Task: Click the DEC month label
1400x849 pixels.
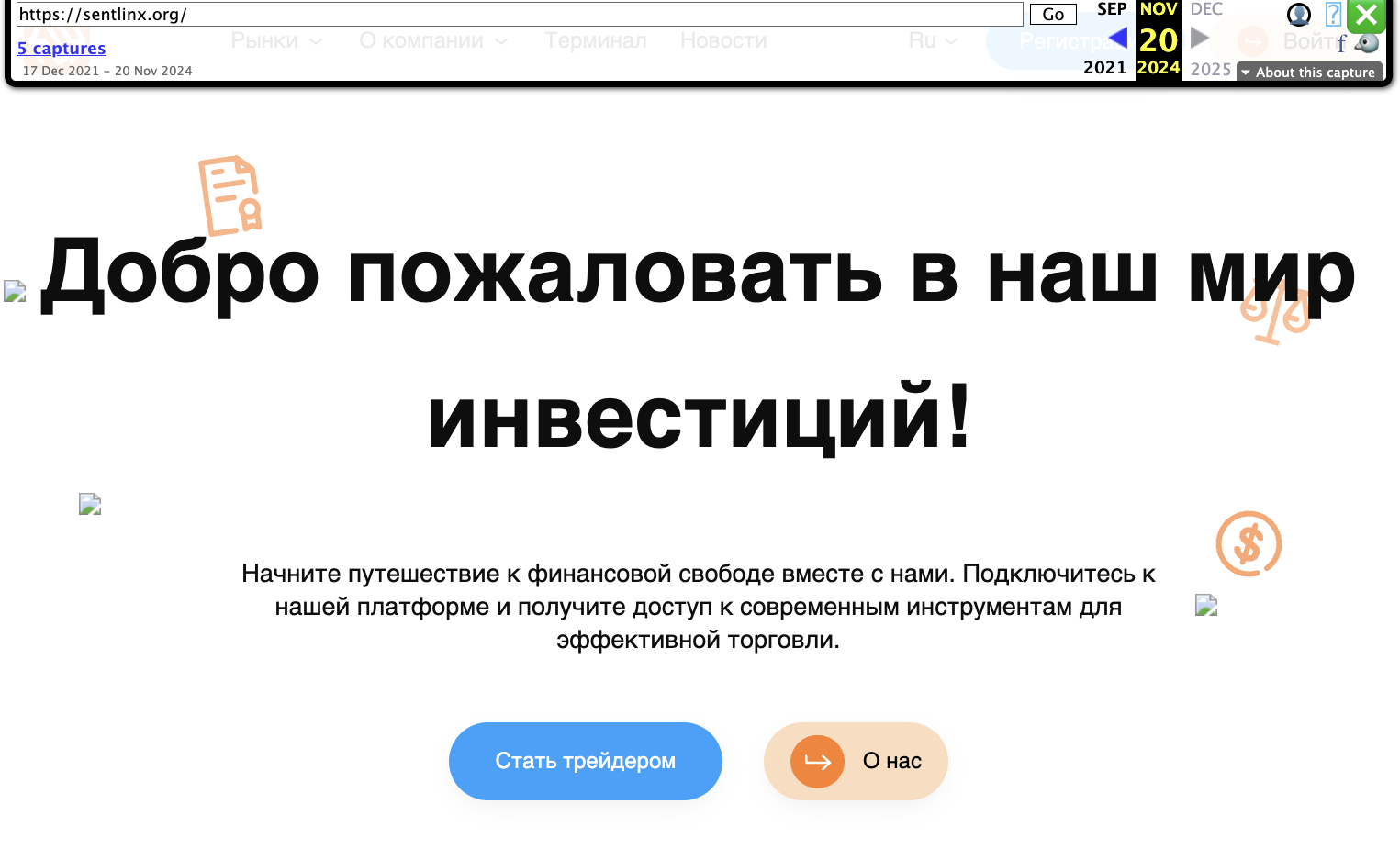Action: coord(1206,9)
